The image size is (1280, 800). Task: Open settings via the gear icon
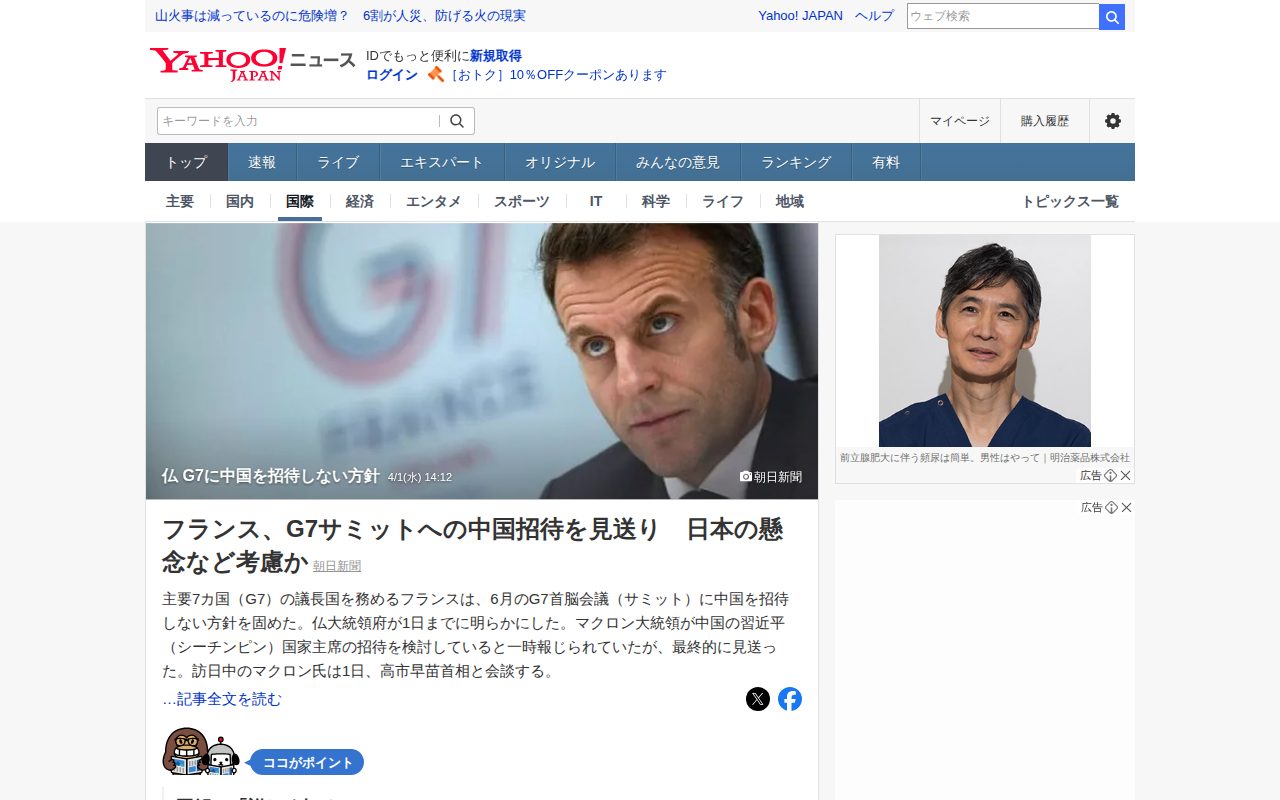pyautogui.click(x=1112, y=121)
